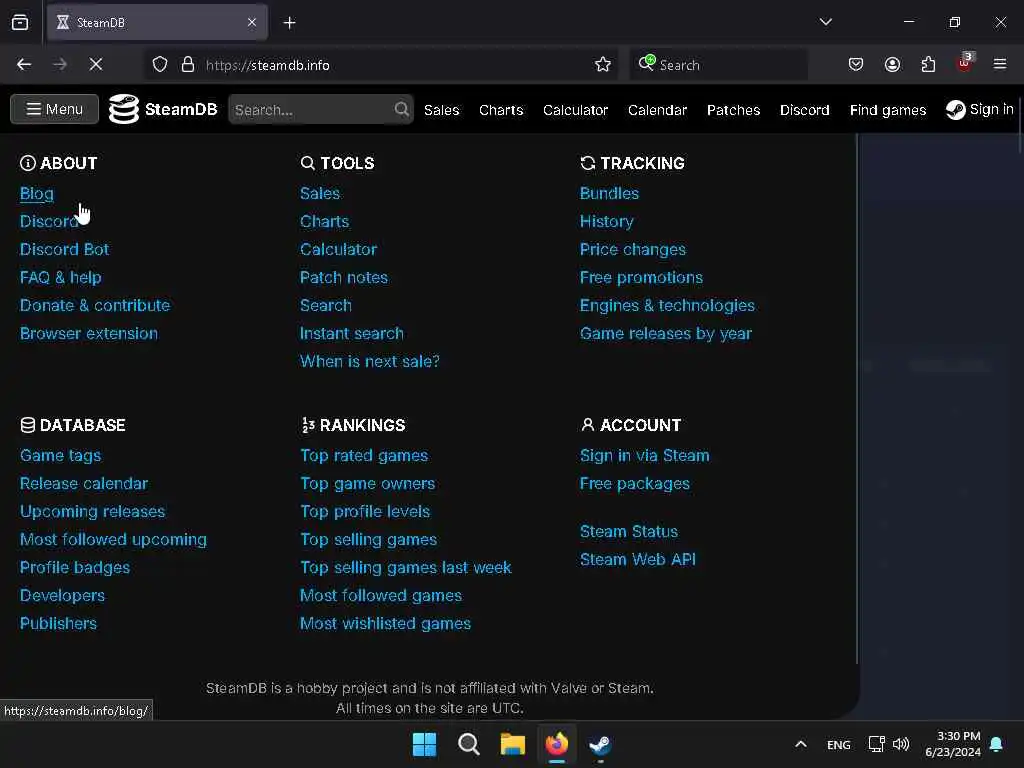Open Game releases by year link
The image size is (1024, 768).
click(x=666, y=334)
